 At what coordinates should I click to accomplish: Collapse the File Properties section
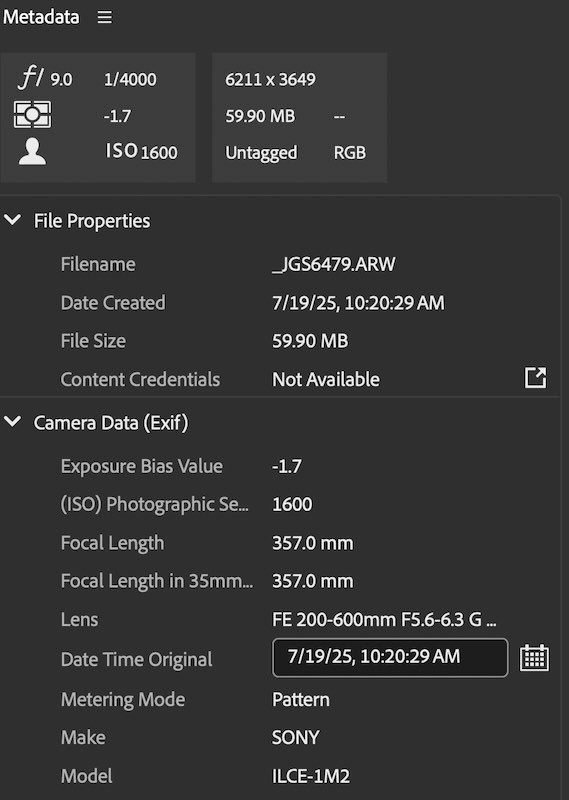pyautogui.click(x=12, y=220)
